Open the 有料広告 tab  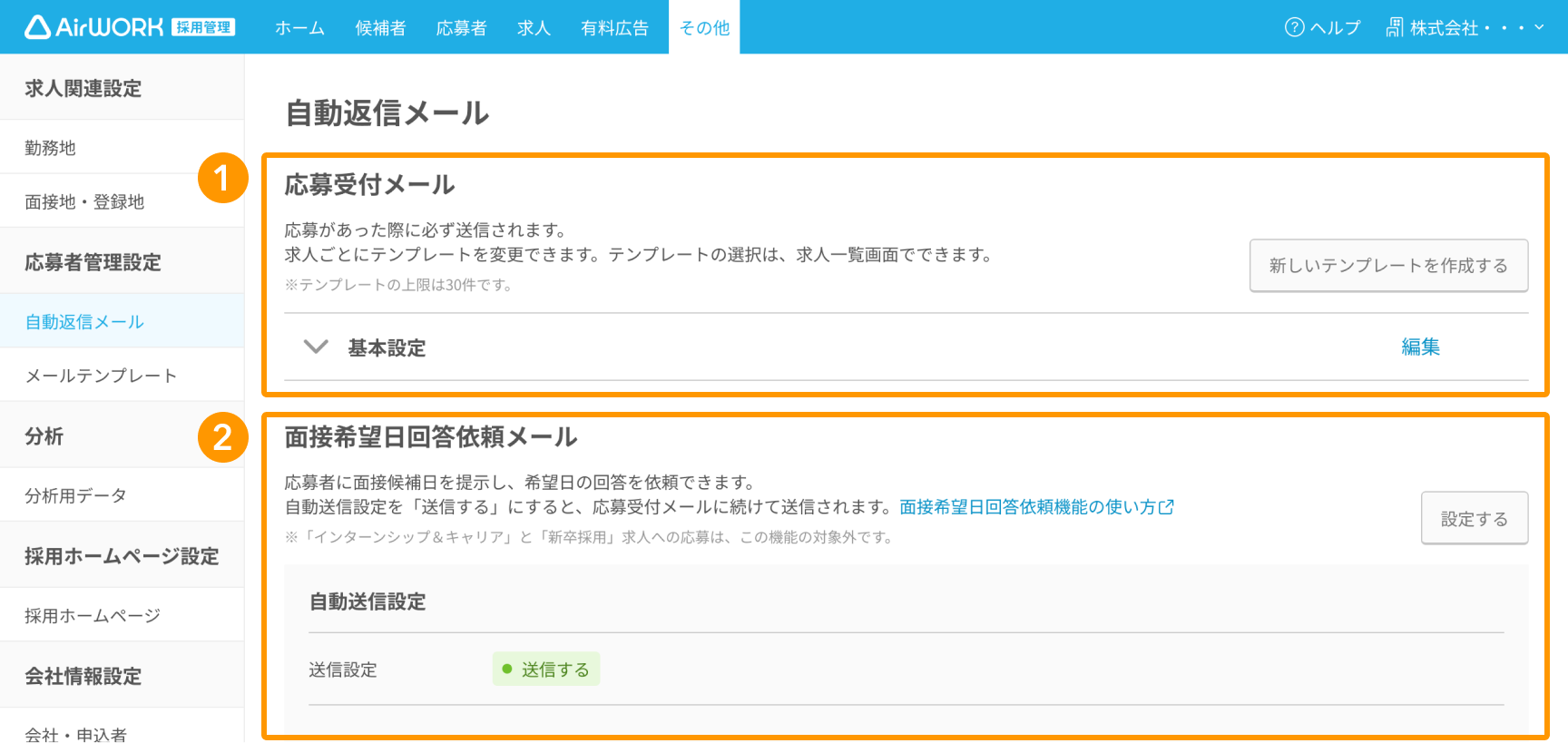614,28
